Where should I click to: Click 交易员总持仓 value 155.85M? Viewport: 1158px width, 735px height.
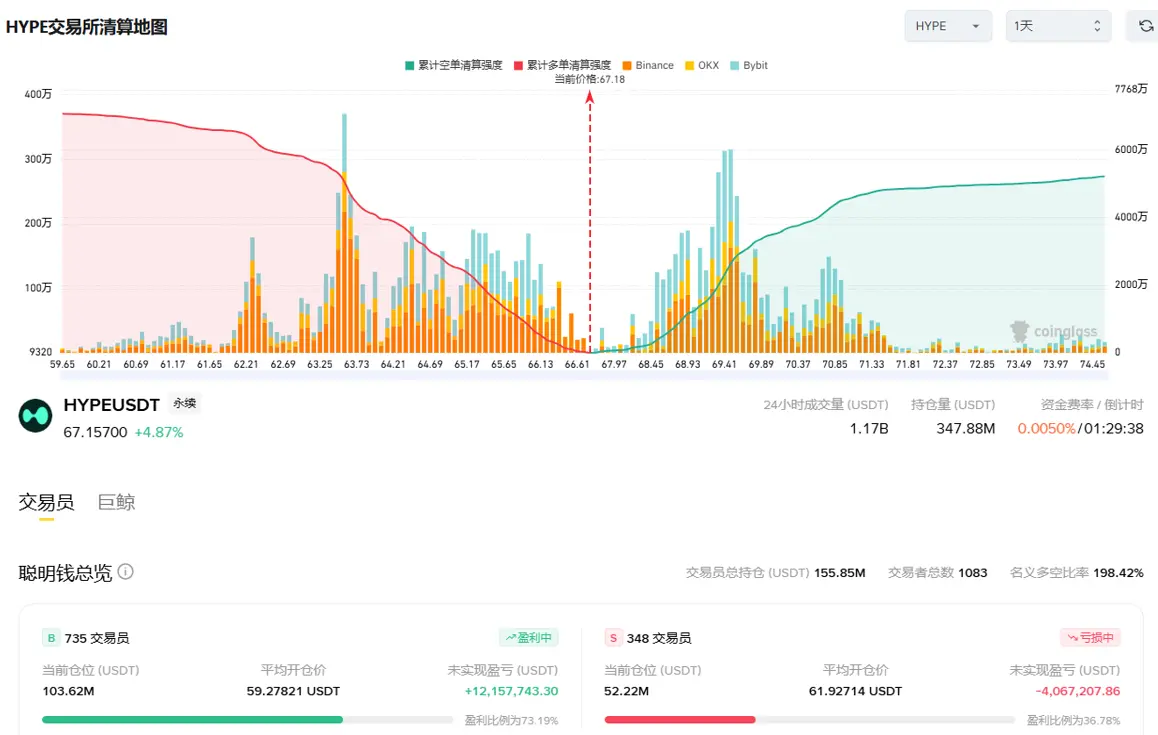pos(840,572)
